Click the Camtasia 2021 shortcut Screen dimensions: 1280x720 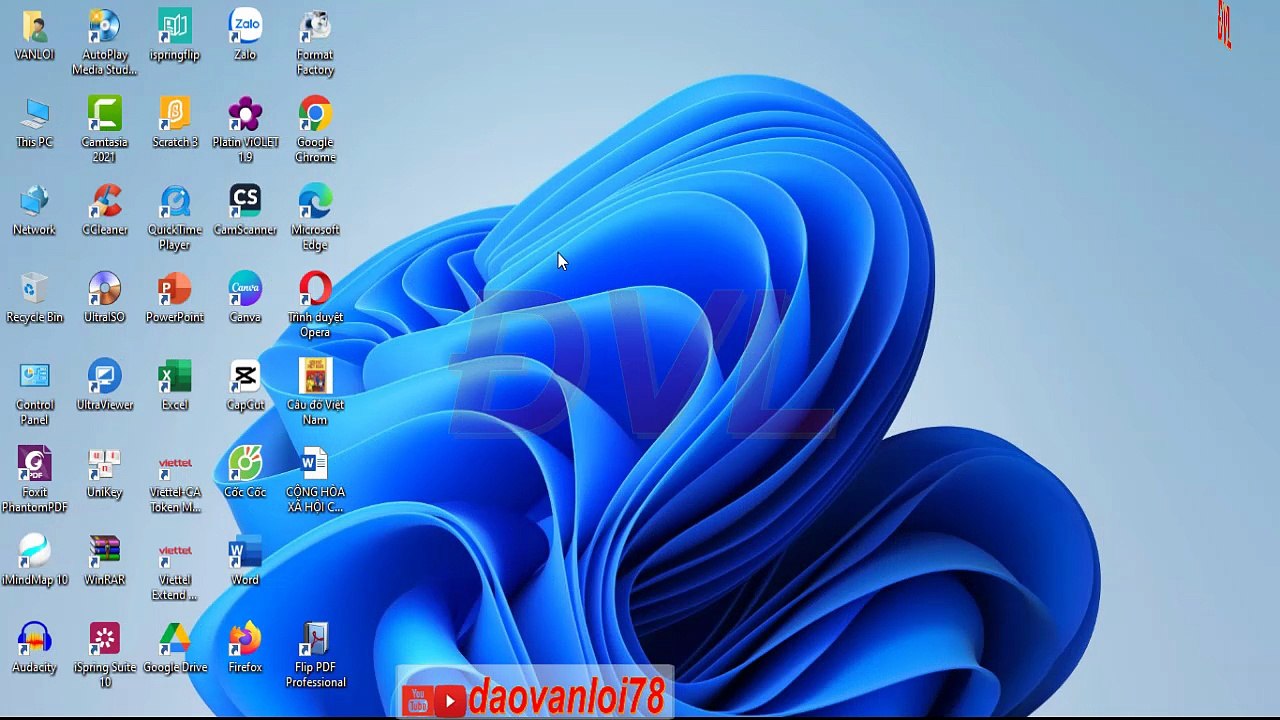point(104,115)
